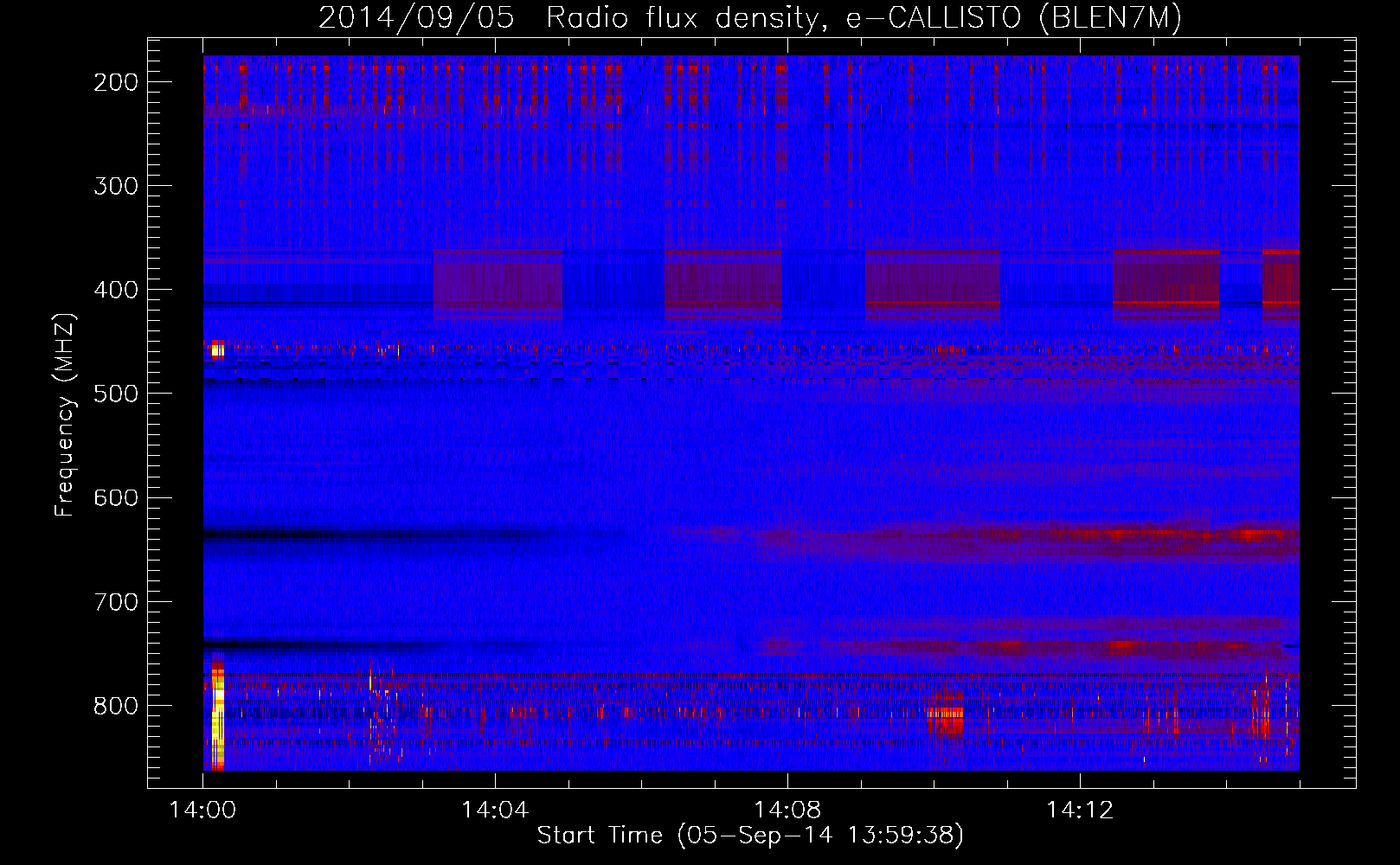Click the 400 frequency tick label
Screen dimensions: 1400x865
[x=116, y=290]
